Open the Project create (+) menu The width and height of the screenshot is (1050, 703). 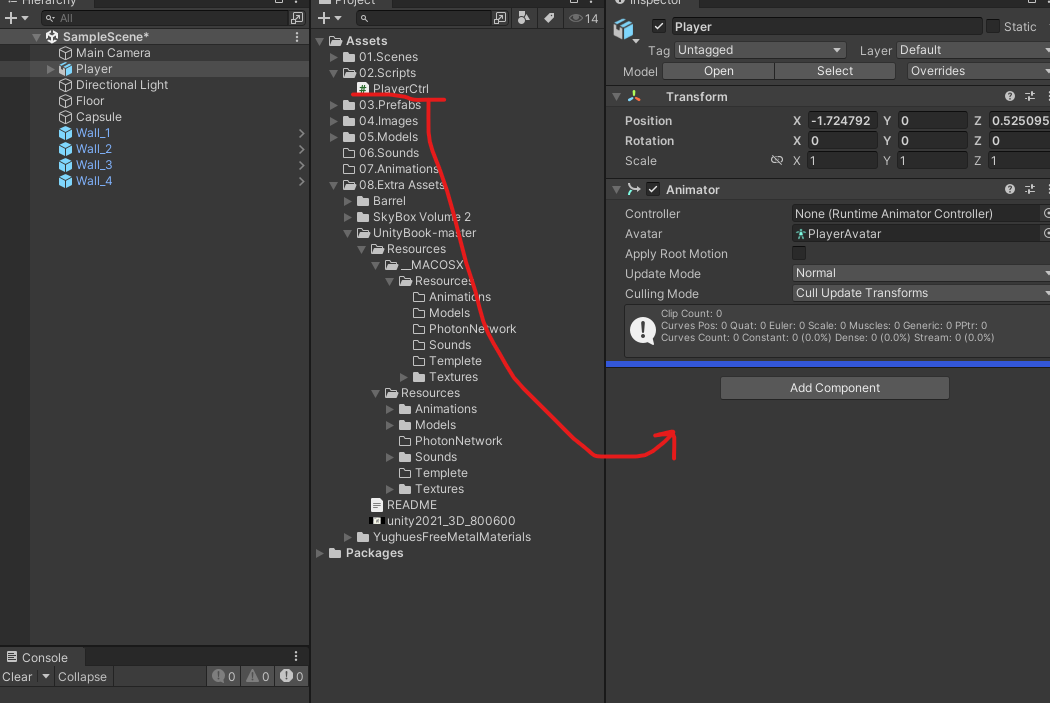(329, 18)
